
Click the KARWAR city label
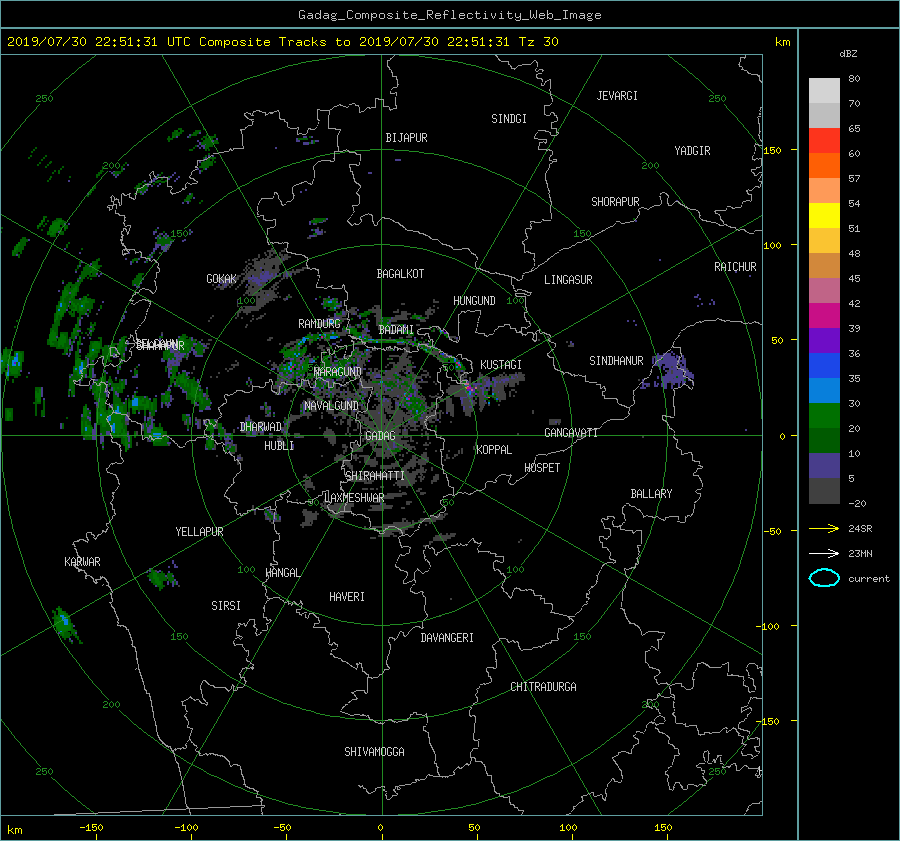82,562
